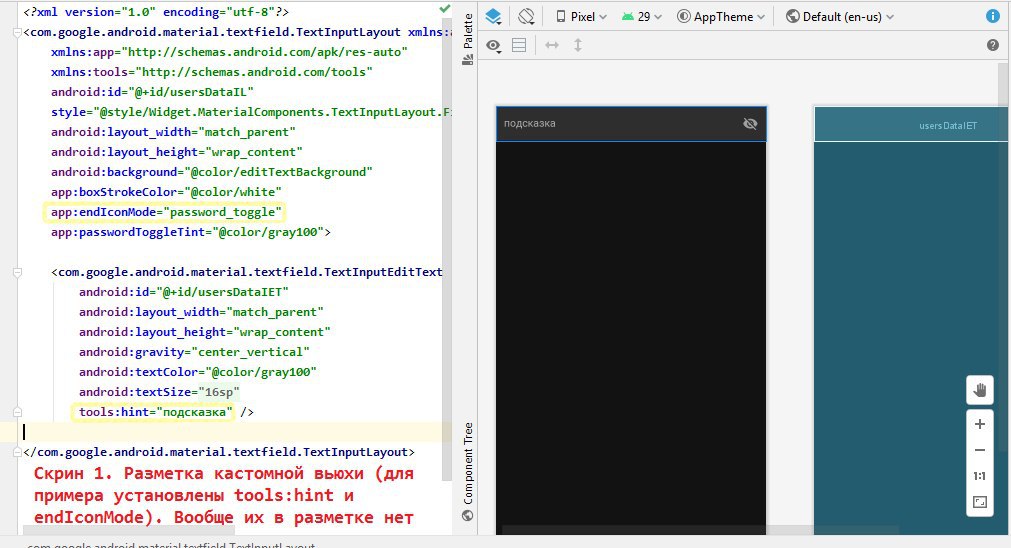
Task: Click android:id="@+id/usersDataIET" line
Action: click(184, 292)
